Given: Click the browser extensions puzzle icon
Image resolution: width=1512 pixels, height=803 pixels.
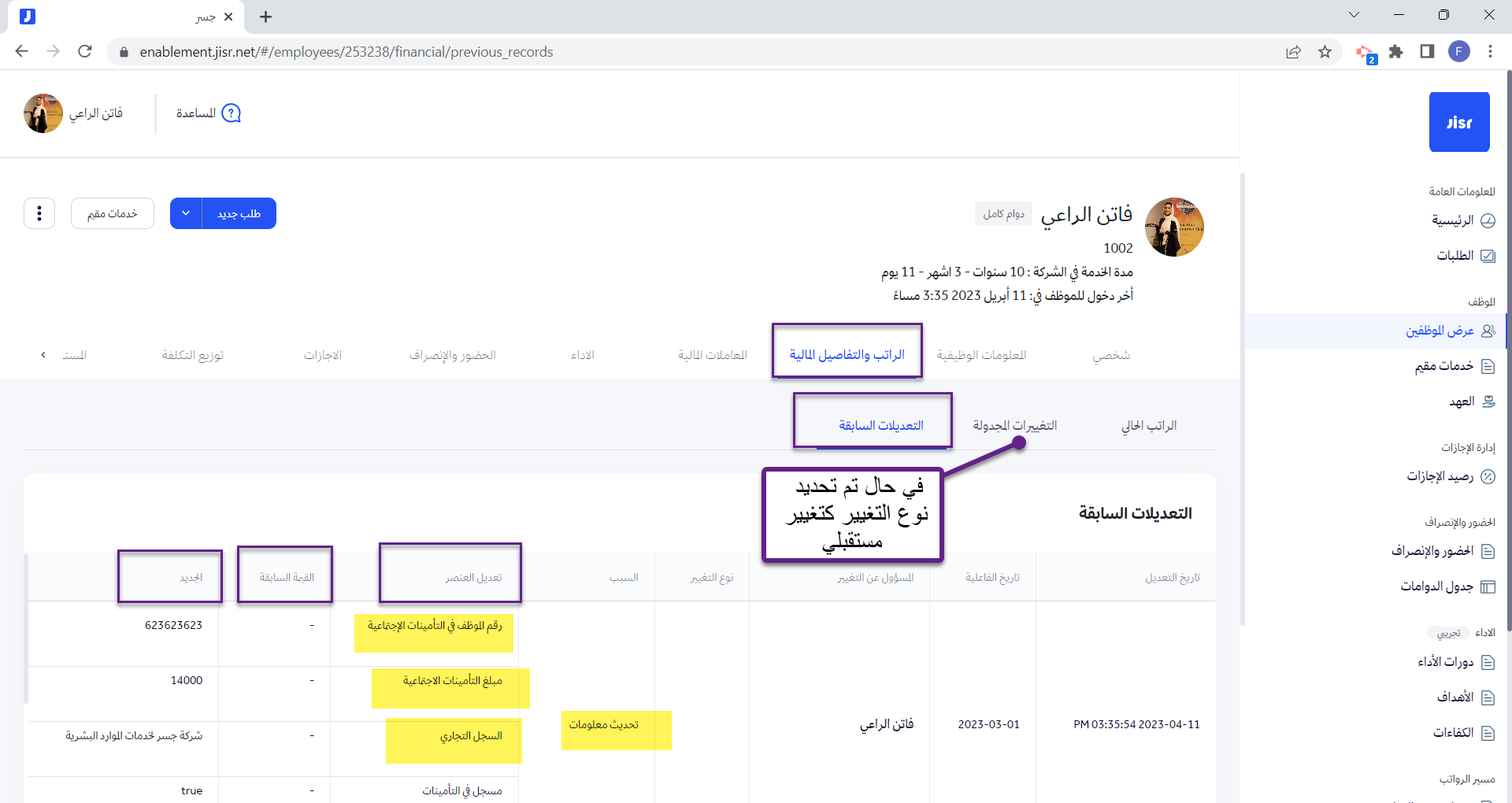Looking at the screenshot, I should coord(1396,52).
